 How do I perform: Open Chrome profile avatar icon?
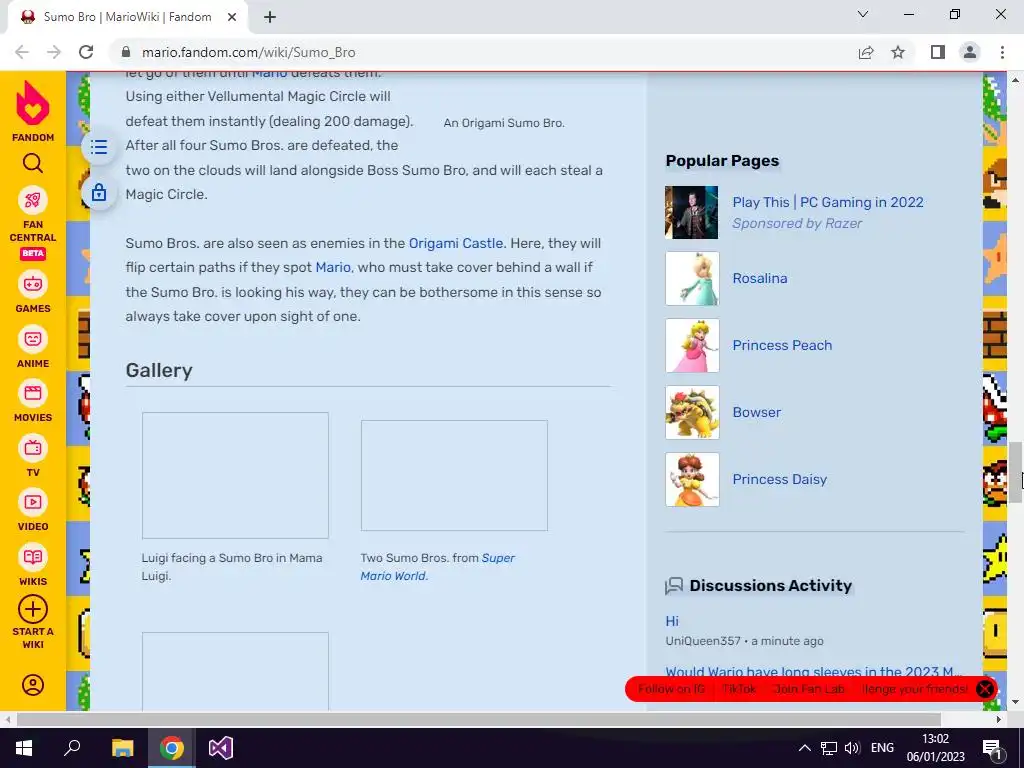(970, 52)
